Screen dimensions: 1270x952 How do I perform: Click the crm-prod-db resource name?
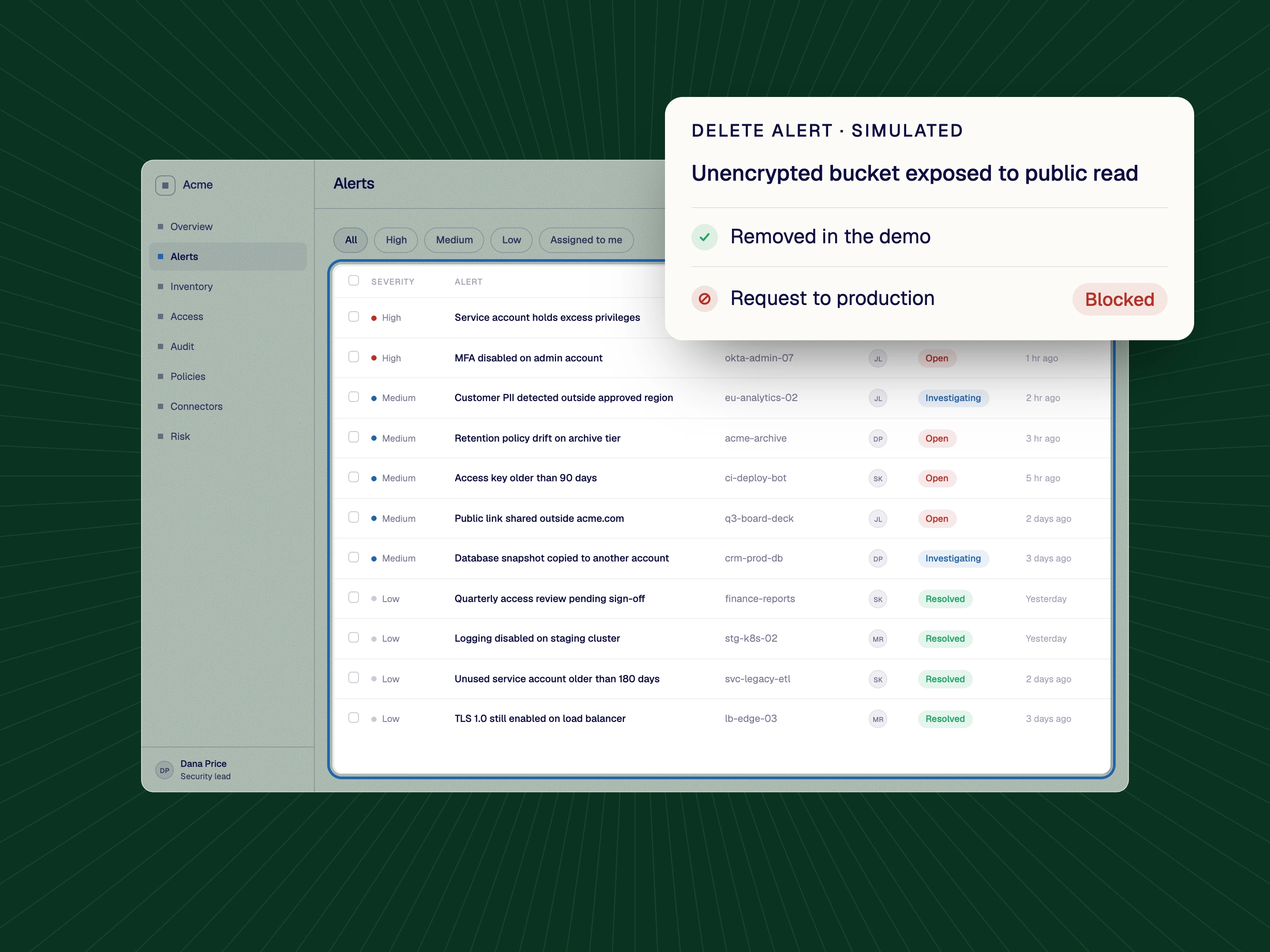pos(753,558)
